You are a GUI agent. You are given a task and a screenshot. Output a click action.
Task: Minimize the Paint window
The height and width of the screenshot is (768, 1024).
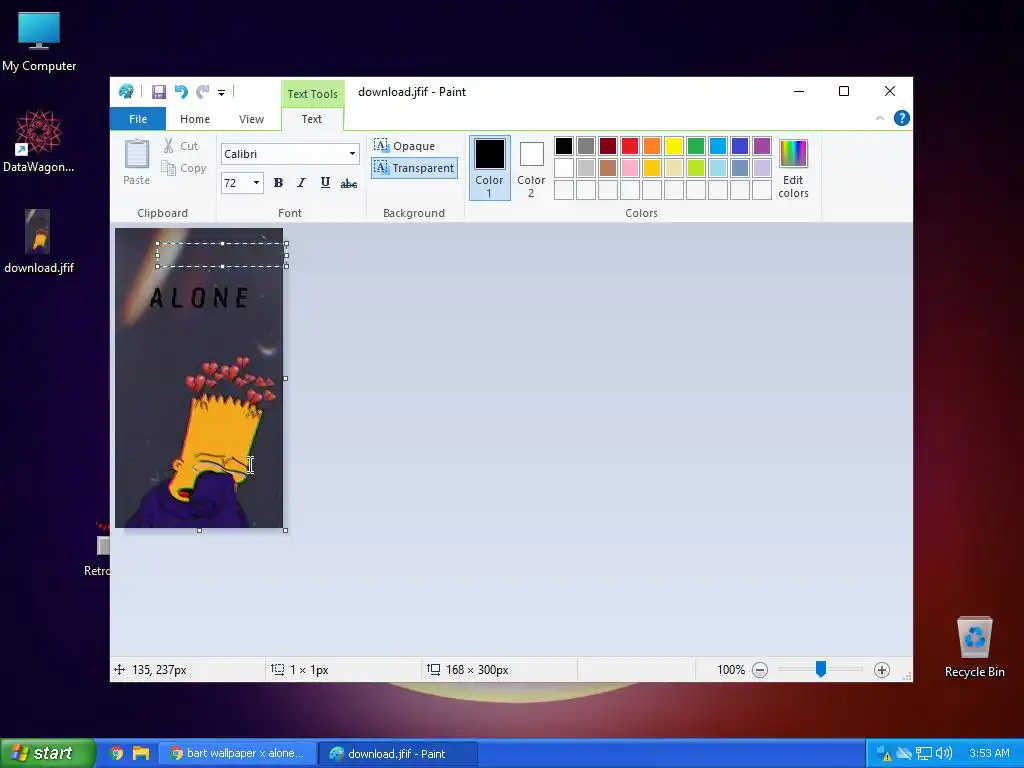pos(799,91)
